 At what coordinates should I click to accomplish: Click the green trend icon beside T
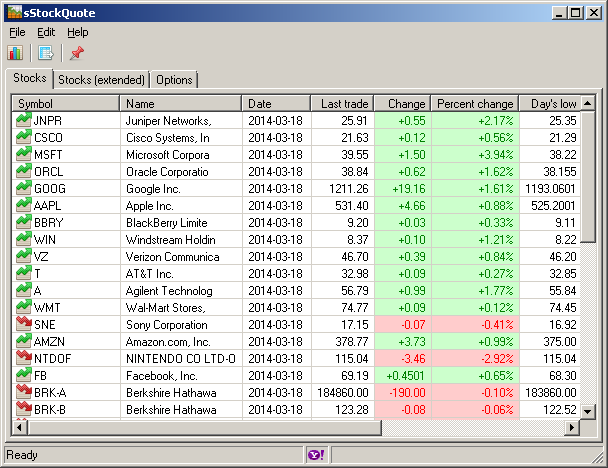tap(24, 273)
